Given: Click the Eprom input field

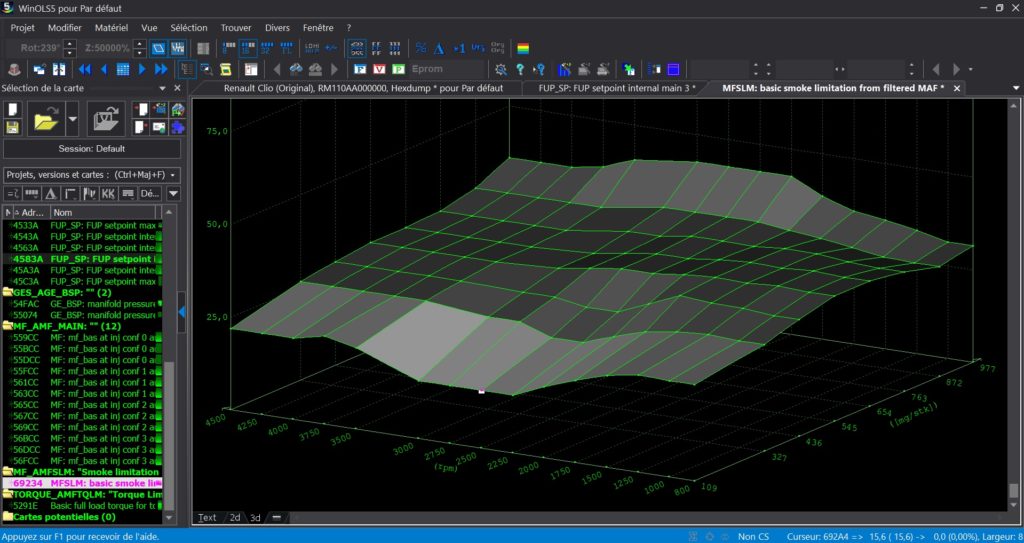Looking at the screenshot, I should (447, 69).
